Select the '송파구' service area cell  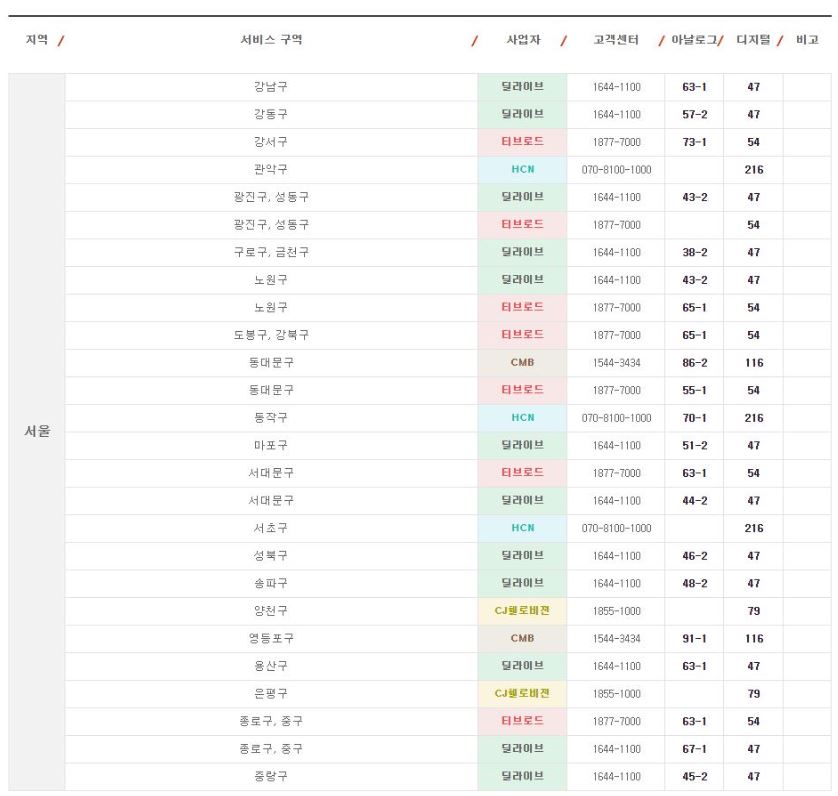(x=271, y=584)
